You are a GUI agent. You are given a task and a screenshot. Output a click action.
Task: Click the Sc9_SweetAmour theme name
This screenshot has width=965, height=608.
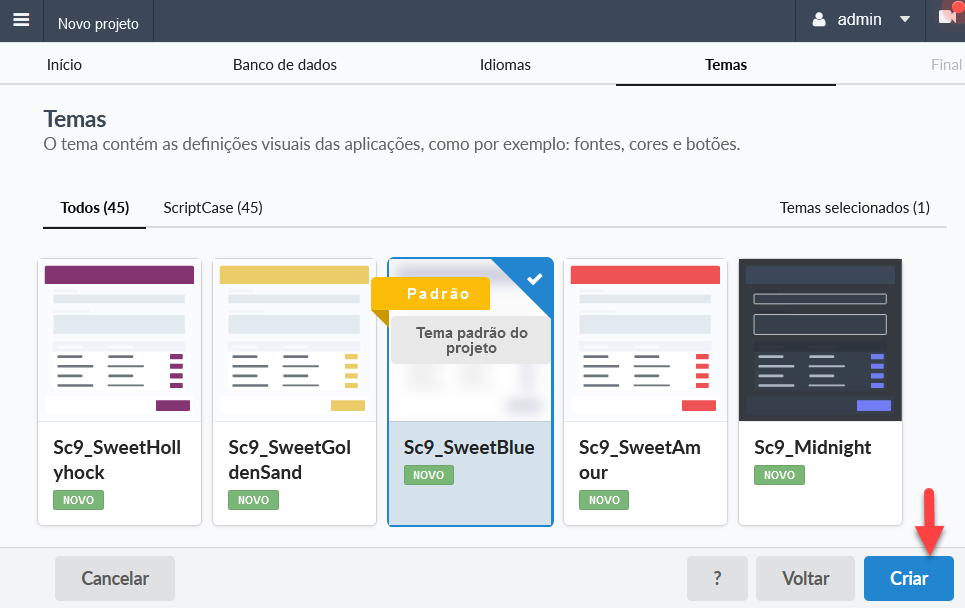click(x=639, y=460)
